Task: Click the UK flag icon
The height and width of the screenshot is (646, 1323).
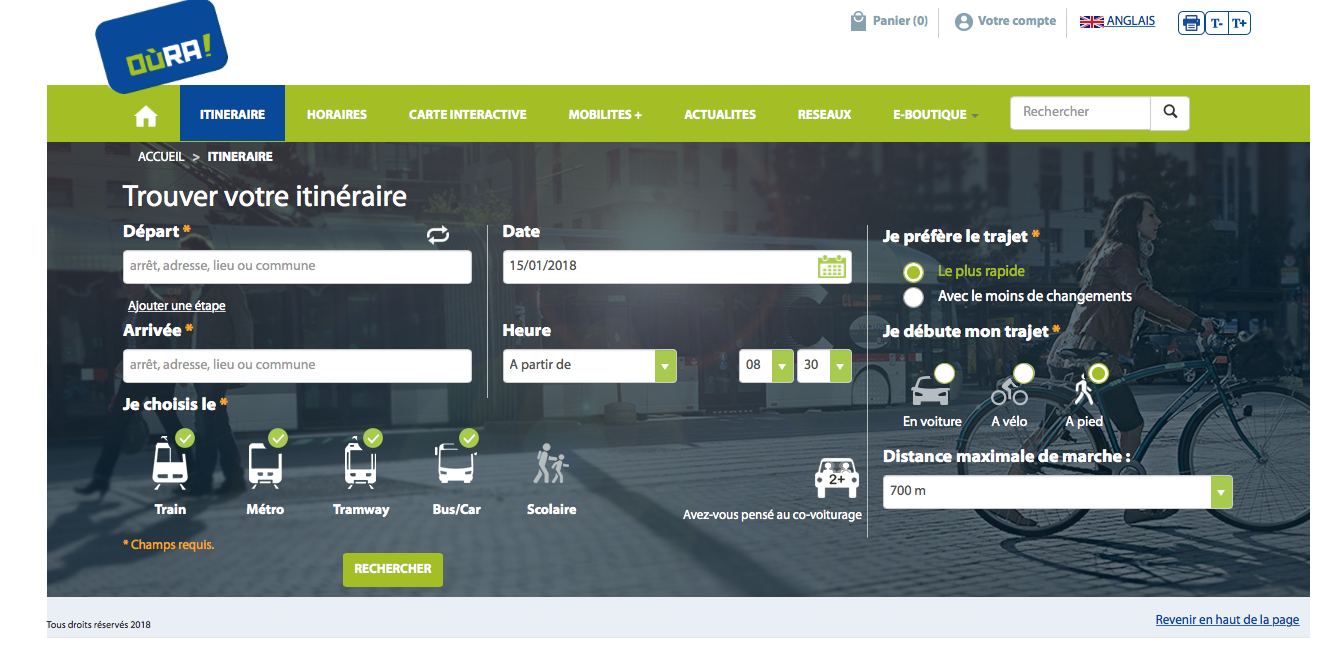Action: (x=1091, y=21)
